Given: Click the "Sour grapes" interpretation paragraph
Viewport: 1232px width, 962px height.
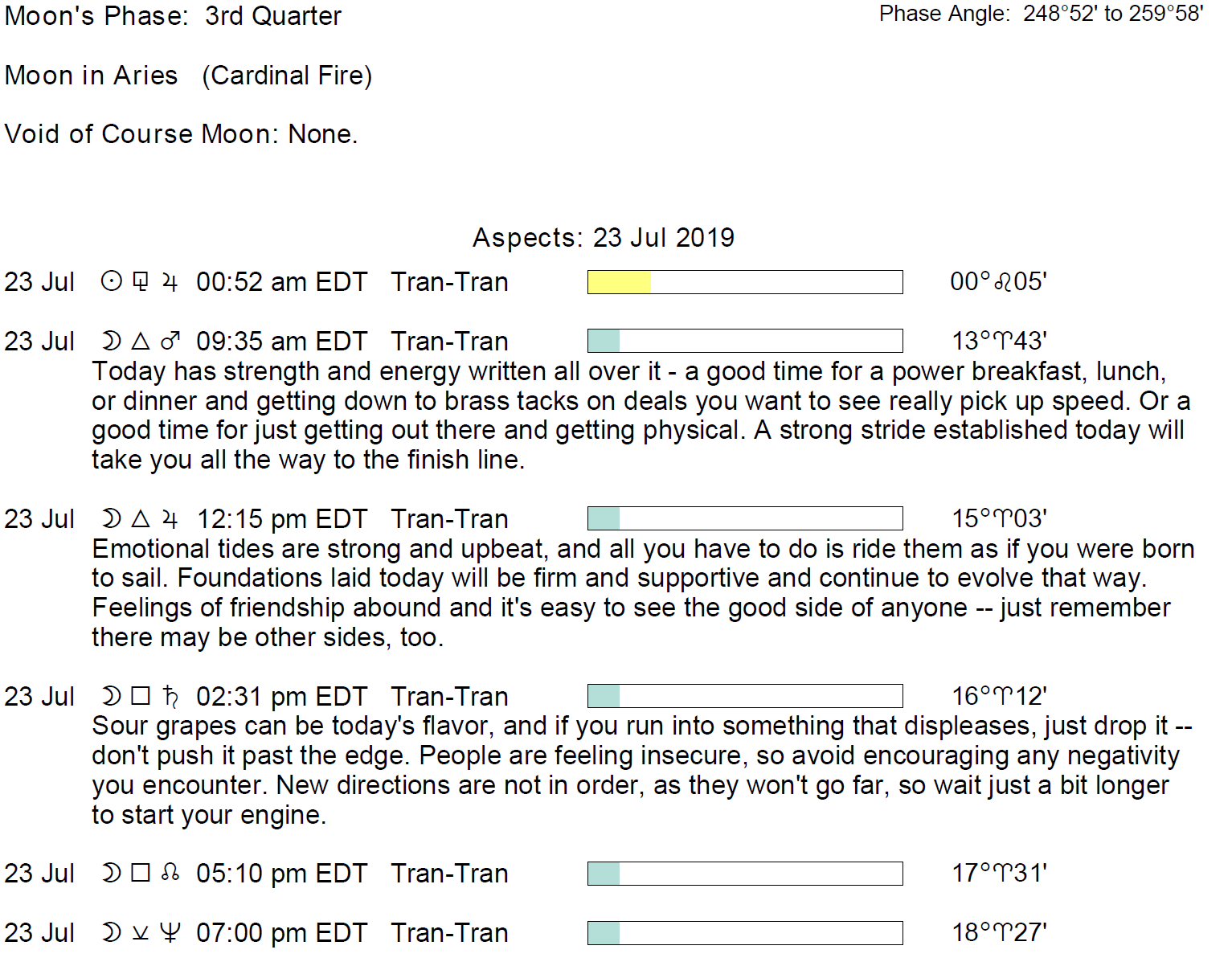Looking at the screenshot, I should (642, 770).
